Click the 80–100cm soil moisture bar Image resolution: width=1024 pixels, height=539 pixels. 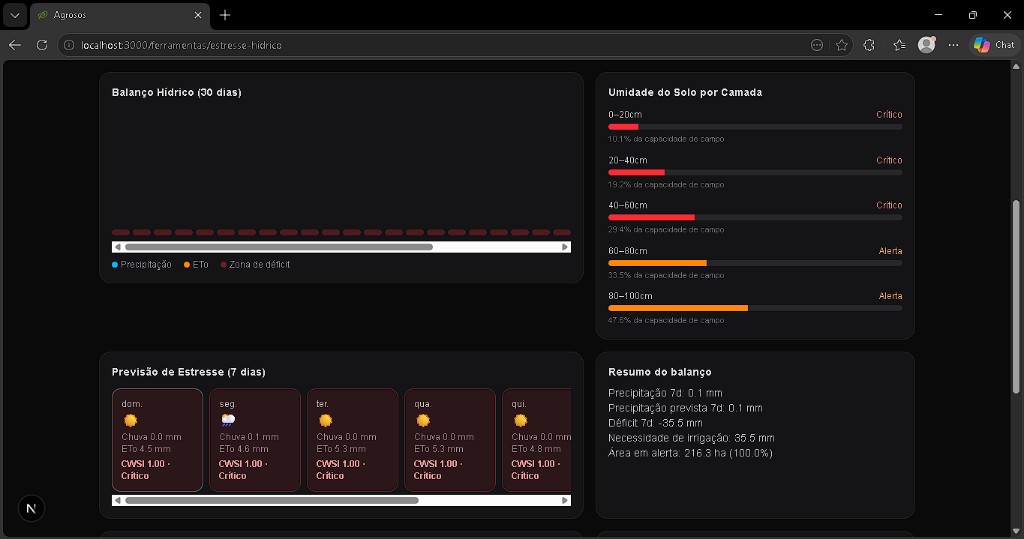point(755,308)
